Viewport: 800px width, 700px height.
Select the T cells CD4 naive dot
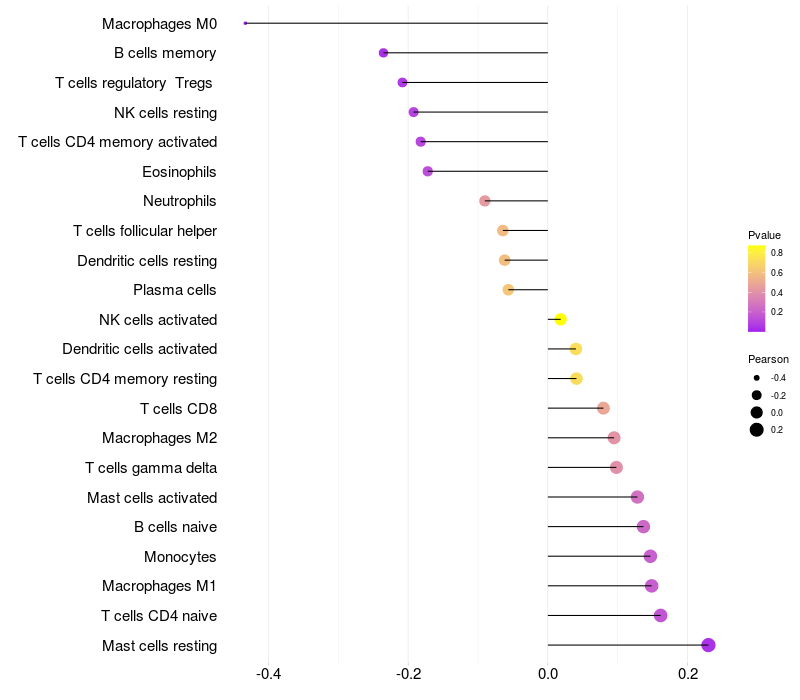(660, 615)
